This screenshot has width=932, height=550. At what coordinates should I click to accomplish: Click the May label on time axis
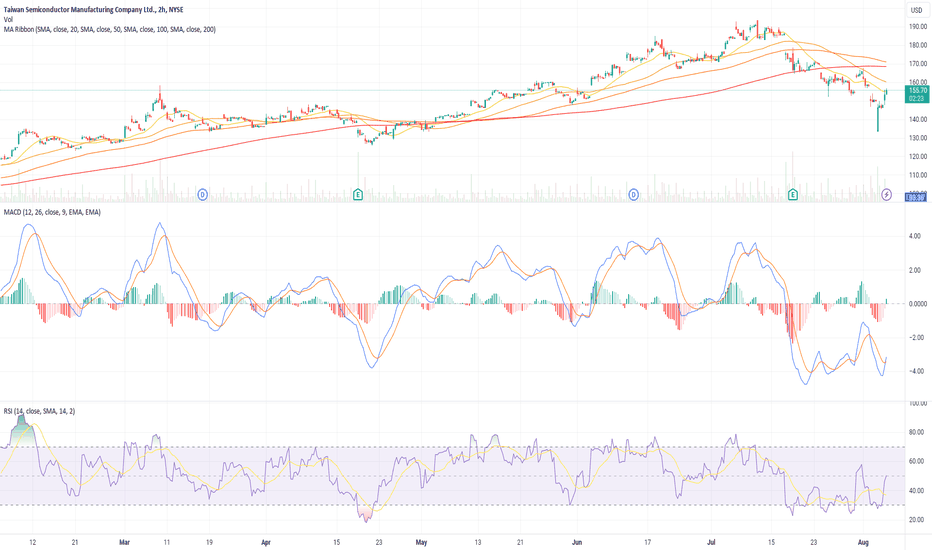point(421,542)
